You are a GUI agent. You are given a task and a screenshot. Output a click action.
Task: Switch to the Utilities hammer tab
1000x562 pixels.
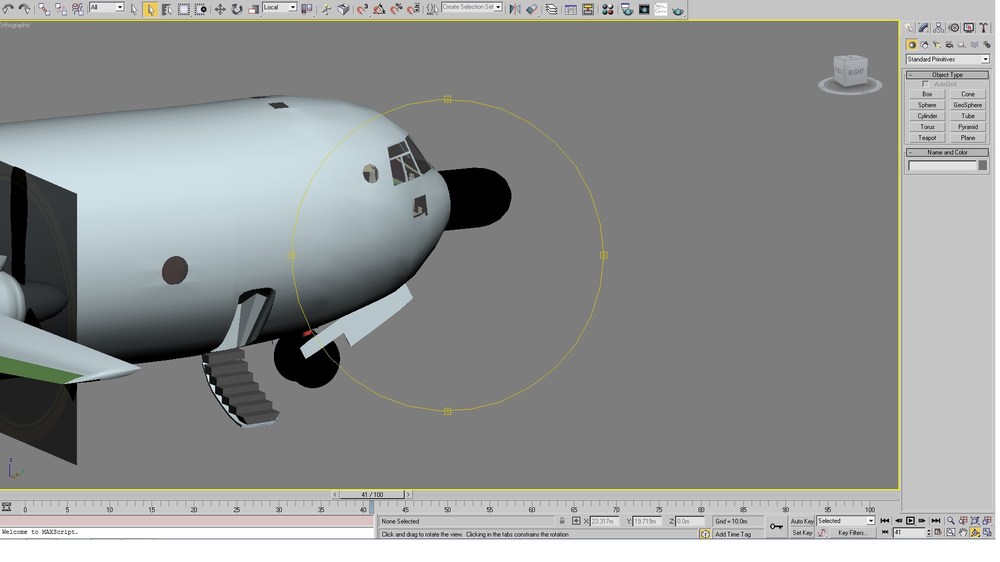[984, 27]
